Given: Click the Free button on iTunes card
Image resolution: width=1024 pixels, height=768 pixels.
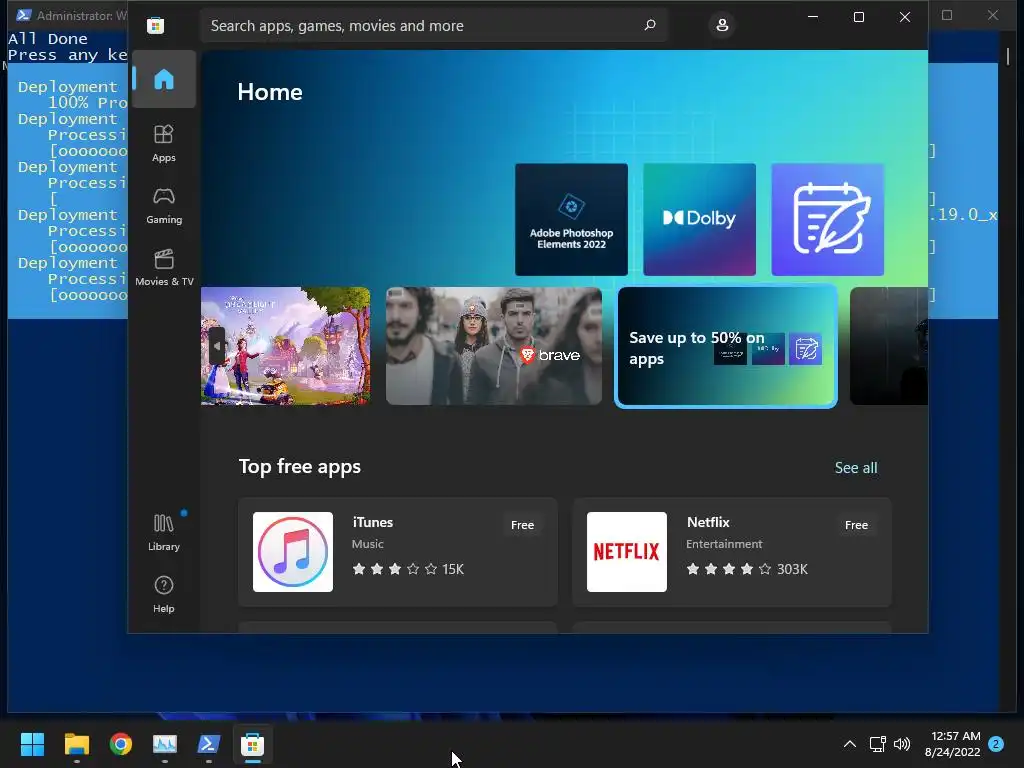Looking at the screenshot, I should click(522, 525).
